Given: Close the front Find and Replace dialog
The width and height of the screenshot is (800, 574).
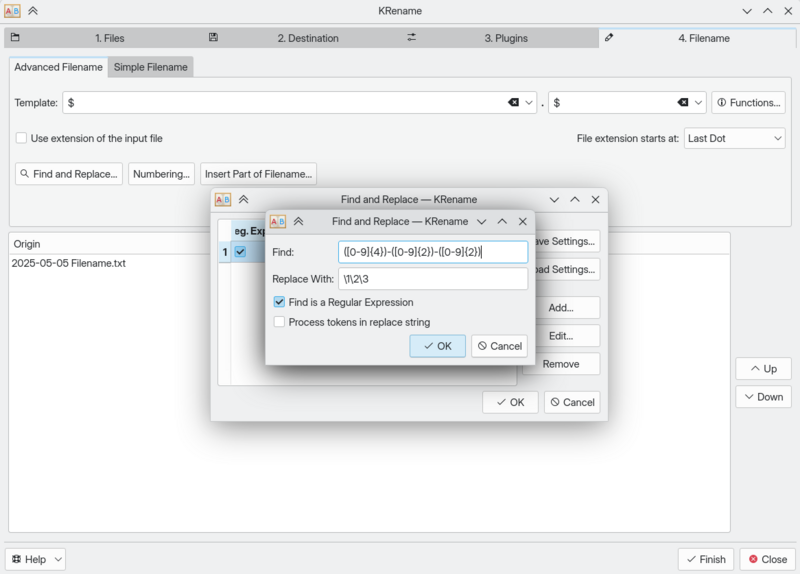Looking at the screenshot, I should click(522, 221).
